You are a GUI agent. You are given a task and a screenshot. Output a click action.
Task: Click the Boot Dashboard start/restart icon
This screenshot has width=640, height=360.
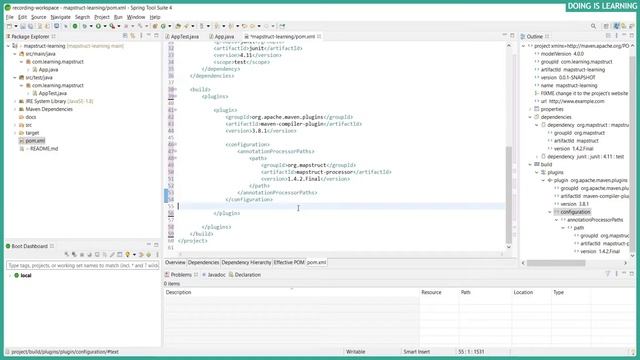click(x=67, y=254)
